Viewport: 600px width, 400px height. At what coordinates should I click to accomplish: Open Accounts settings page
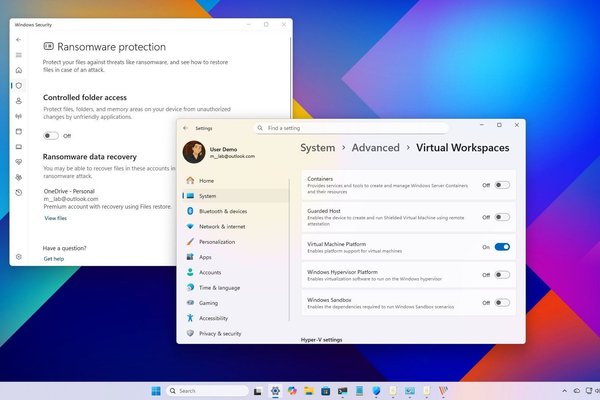coord(236,273)
